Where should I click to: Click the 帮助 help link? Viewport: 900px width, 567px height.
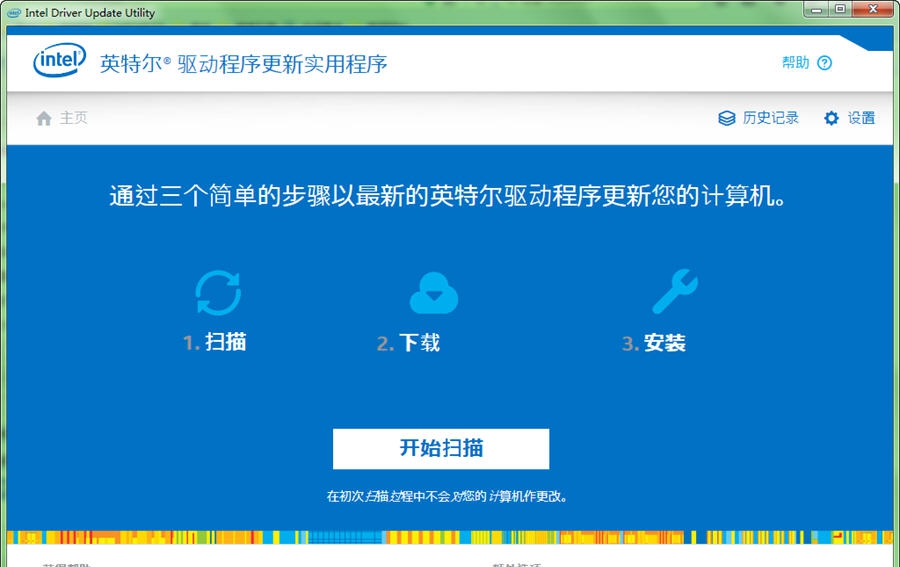(796, 63)
